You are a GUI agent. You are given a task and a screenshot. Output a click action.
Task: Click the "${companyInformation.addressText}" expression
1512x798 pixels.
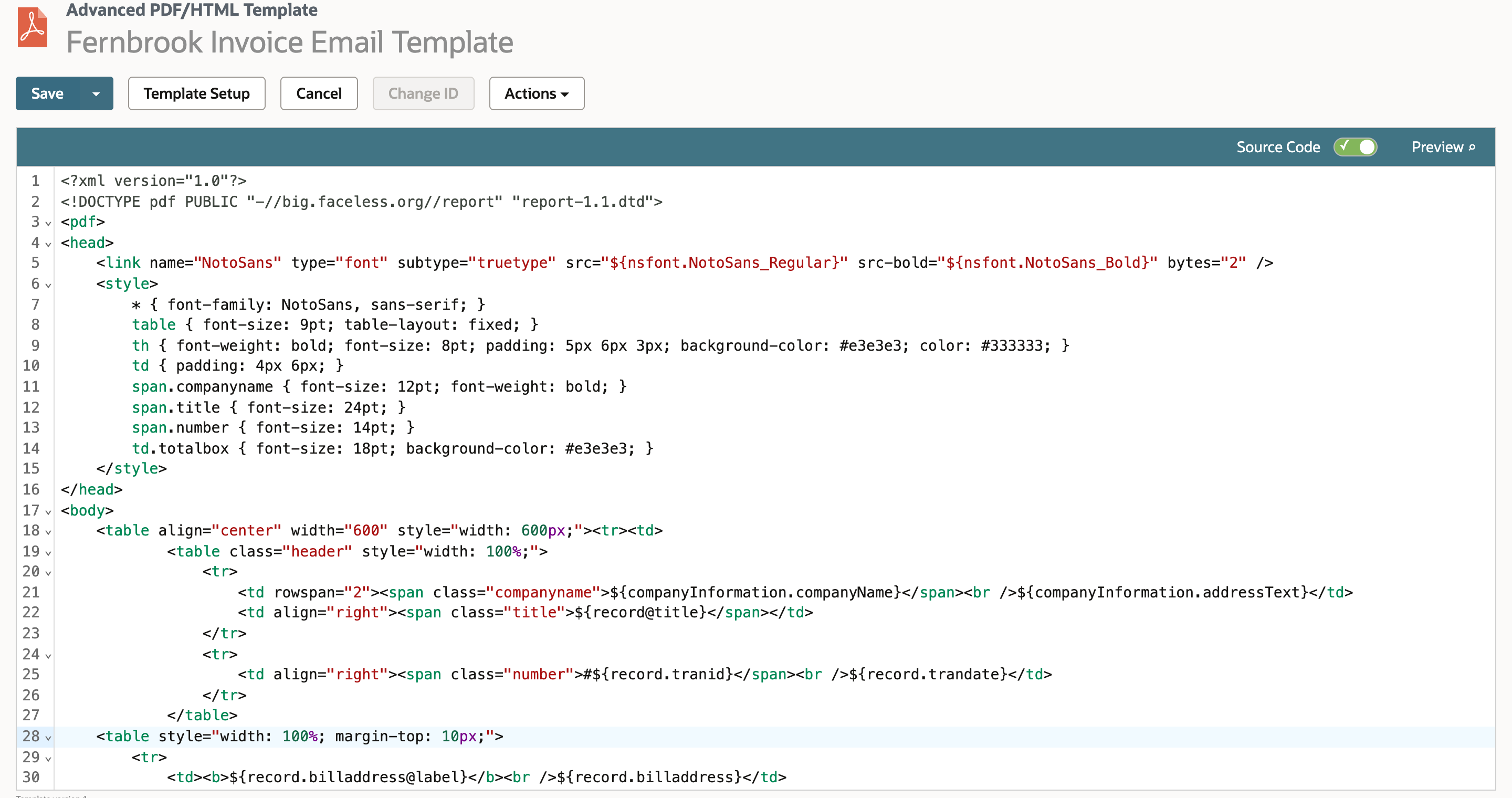[1163, 592]
